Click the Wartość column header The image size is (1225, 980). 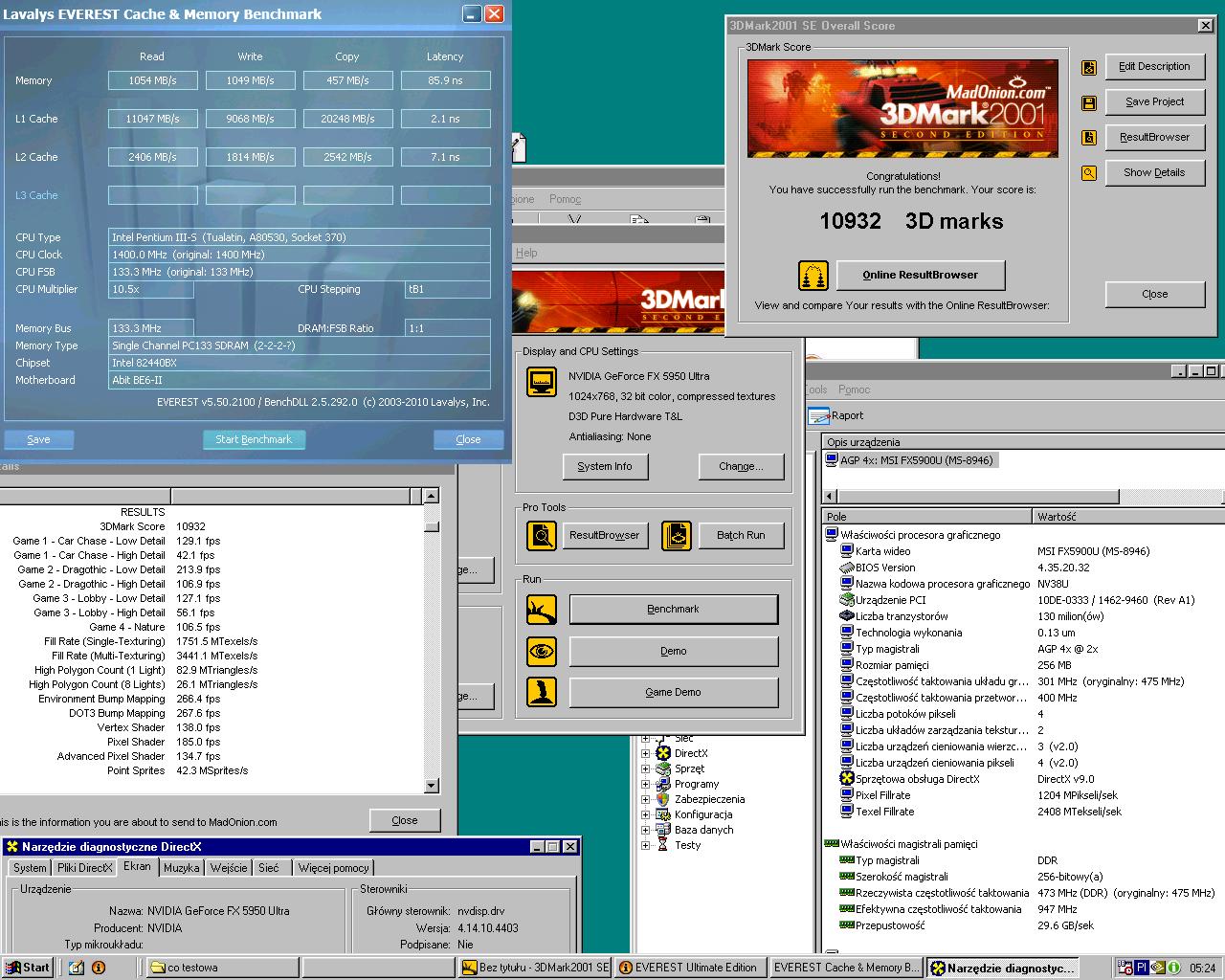[x=1129, y=516]
